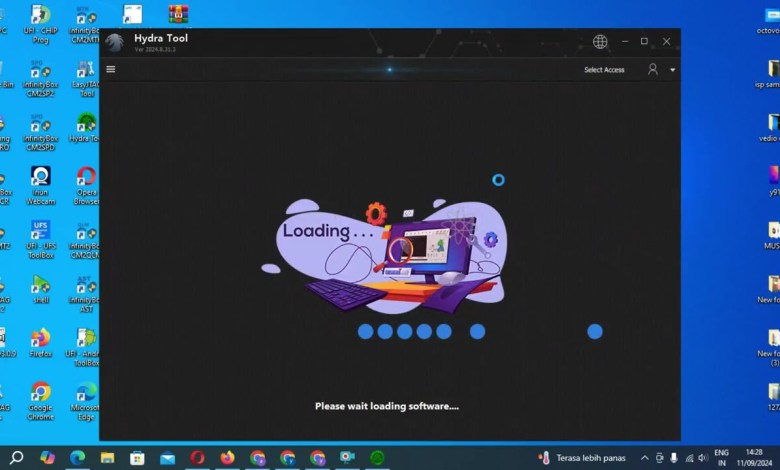The height and width of the screenshot is (470, 780).
Task: Select the Iriun Webcam desktop icon
Action: (x=41, y=186)
